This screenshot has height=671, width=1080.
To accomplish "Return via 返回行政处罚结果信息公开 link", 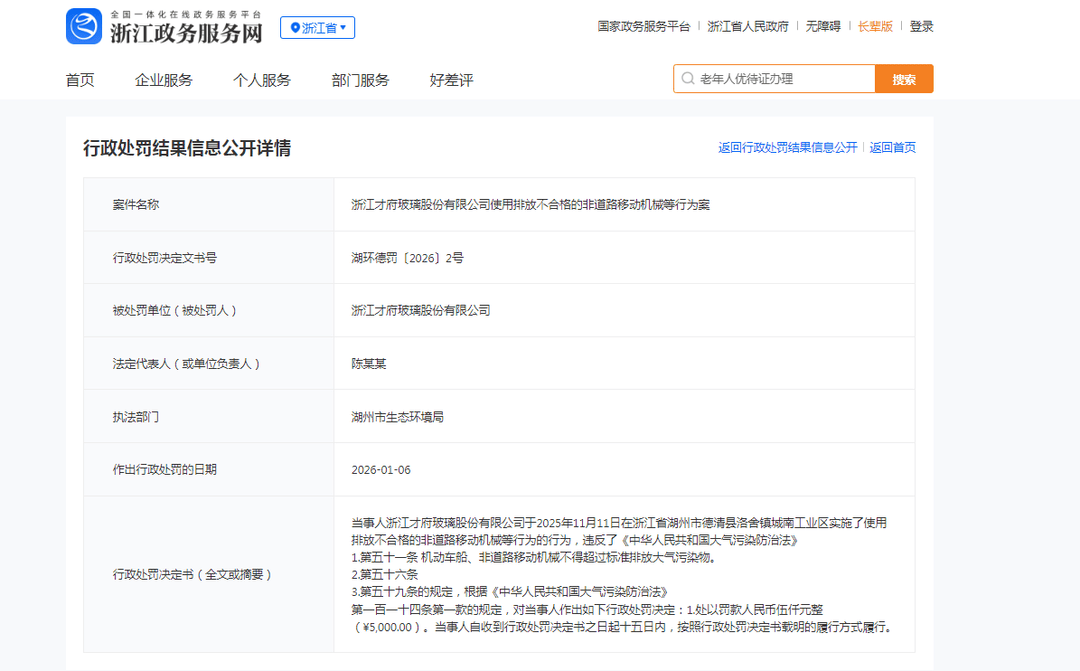I will tap(787, 148).
